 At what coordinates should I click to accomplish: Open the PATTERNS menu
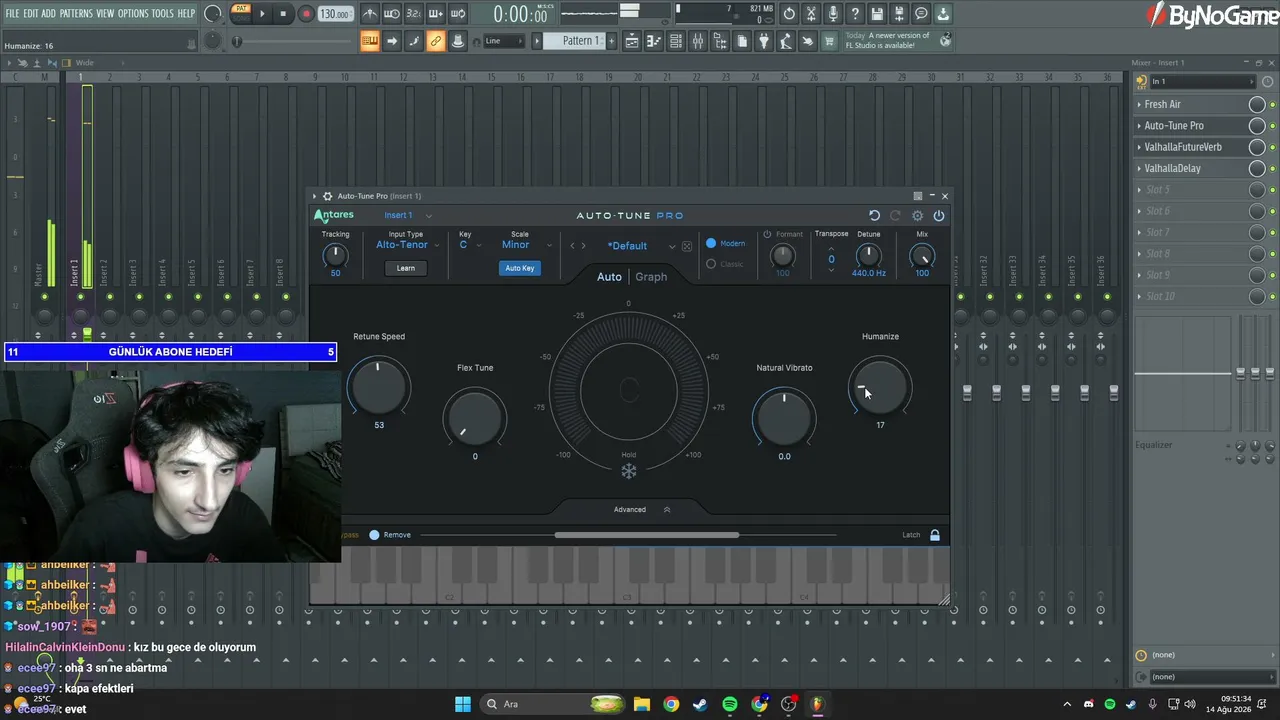pyautogui.click(x=76, y=13)
